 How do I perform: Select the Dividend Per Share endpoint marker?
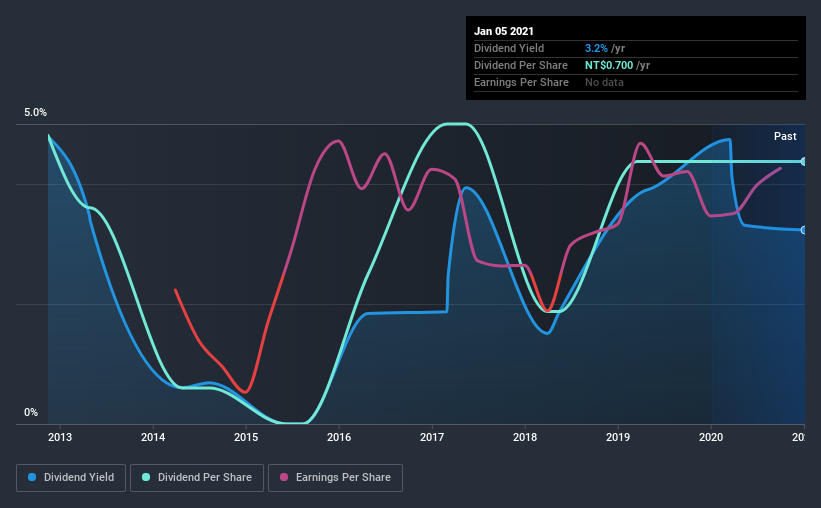[803, 161]
